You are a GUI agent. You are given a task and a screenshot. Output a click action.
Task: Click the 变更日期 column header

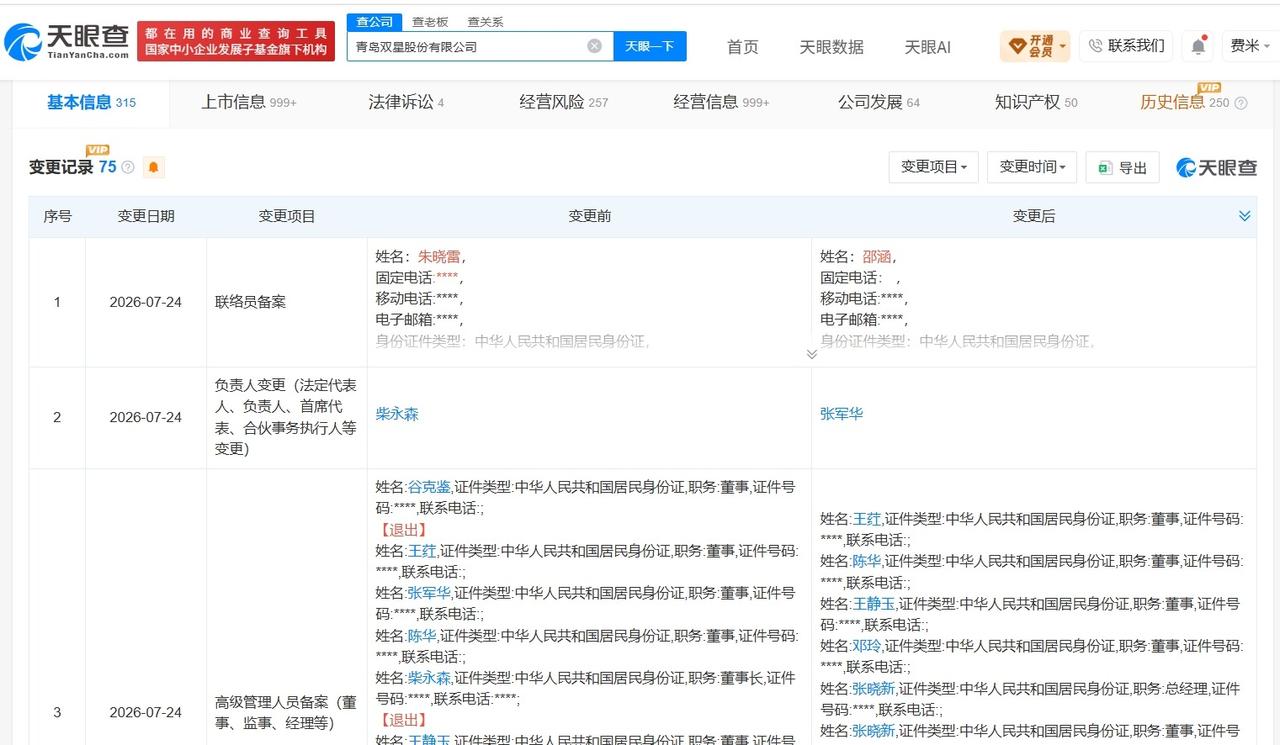pos(146,216)
